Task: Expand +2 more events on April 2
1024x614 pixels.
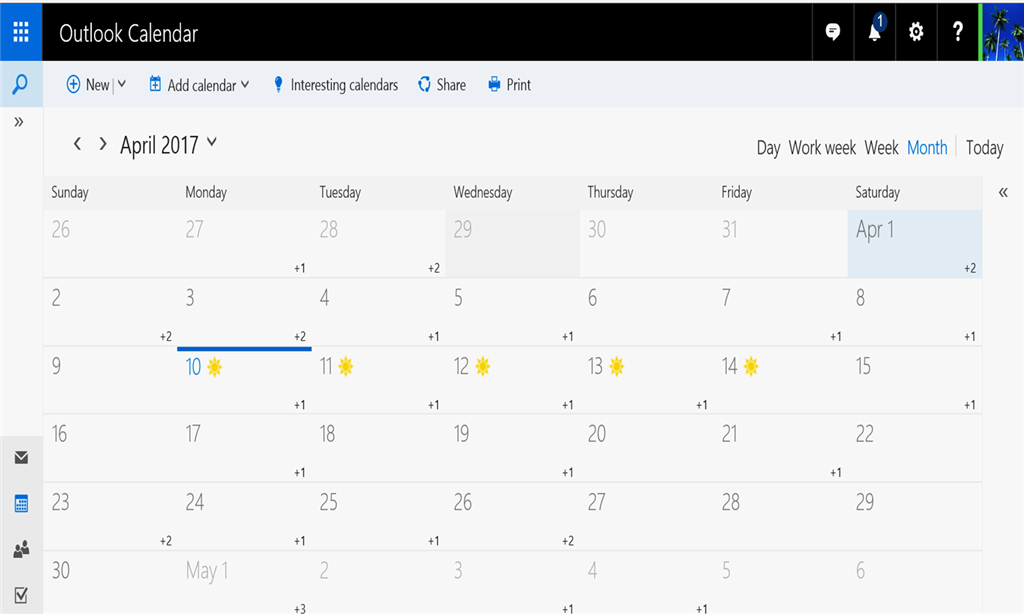Action: coord(166,336)
